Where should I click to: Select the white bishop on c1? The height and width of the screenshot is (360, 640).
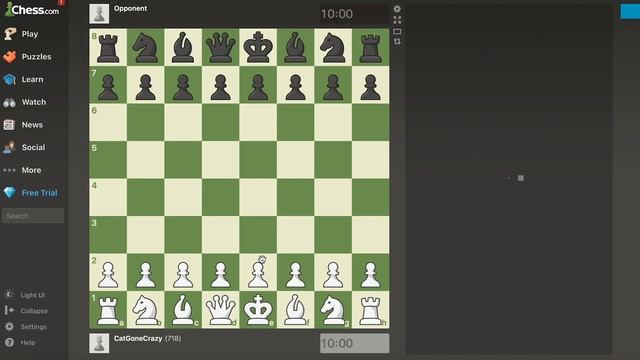point(183,310)
